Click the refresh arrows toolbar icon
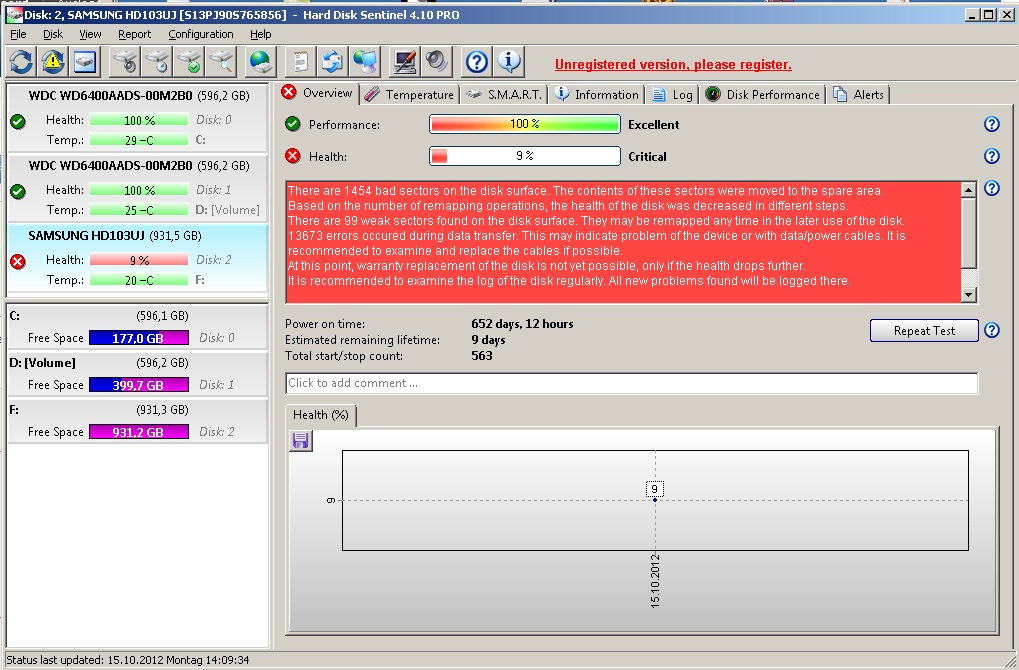Image resolution: width=1019 pixels, height=670 pixels. [x=21, y=62]
